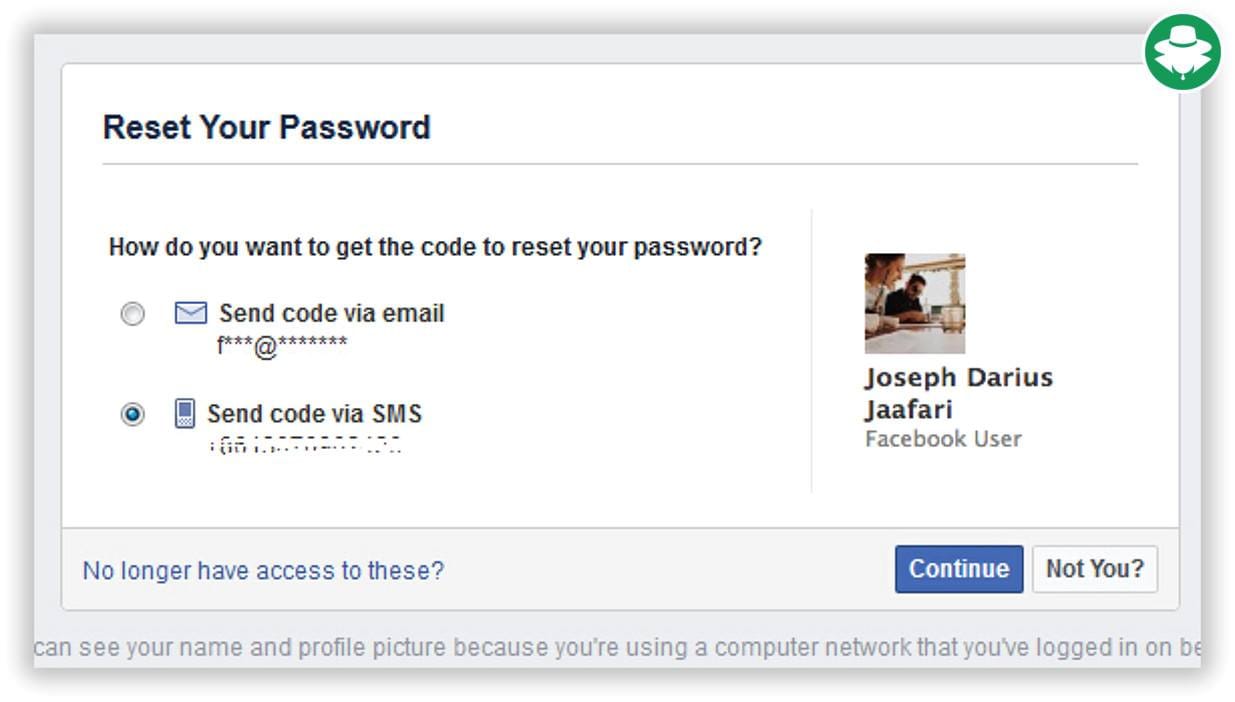Click the Facebook User label
The height and width of the screenshot is (702, 1235).
click(x=941, y=438)
